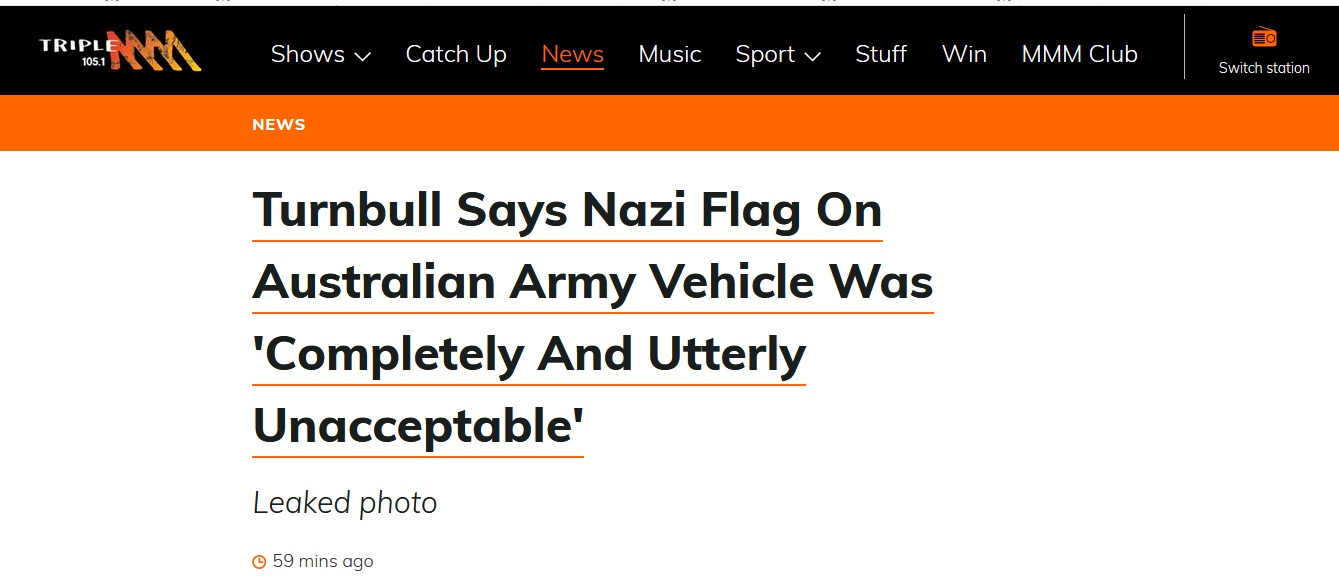Expand the Sport dropdown chevron
1339x585 pixels.
[x=812, y=56]
